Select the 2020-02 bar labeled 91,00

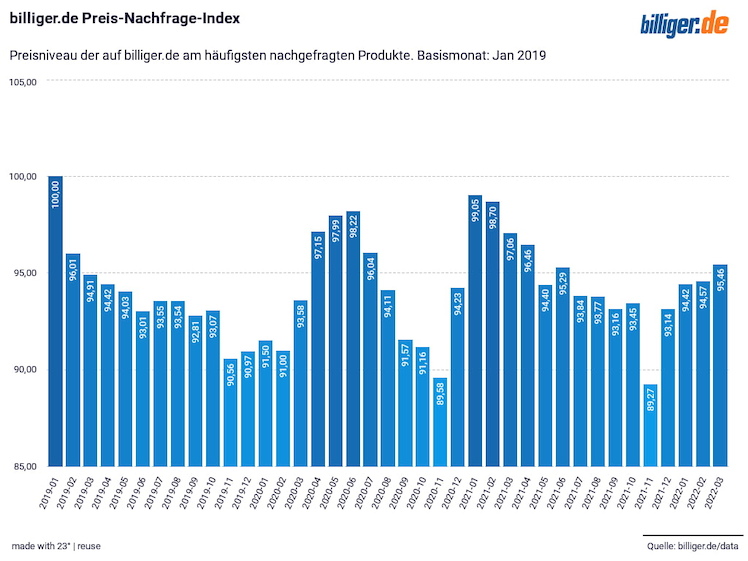coord(283,408)
